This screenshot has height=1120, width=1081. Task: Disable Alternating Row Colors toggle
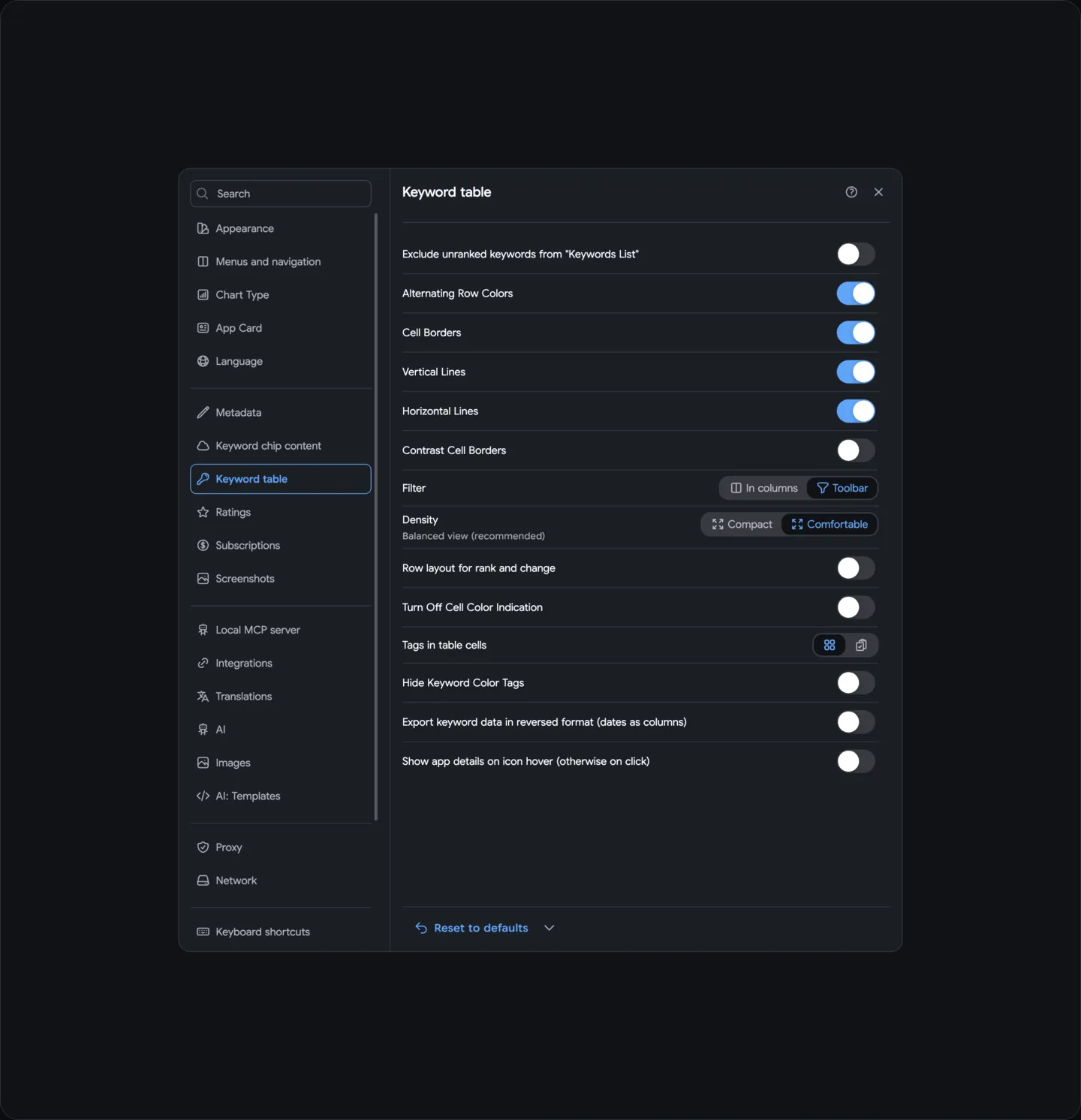point(856,294)
